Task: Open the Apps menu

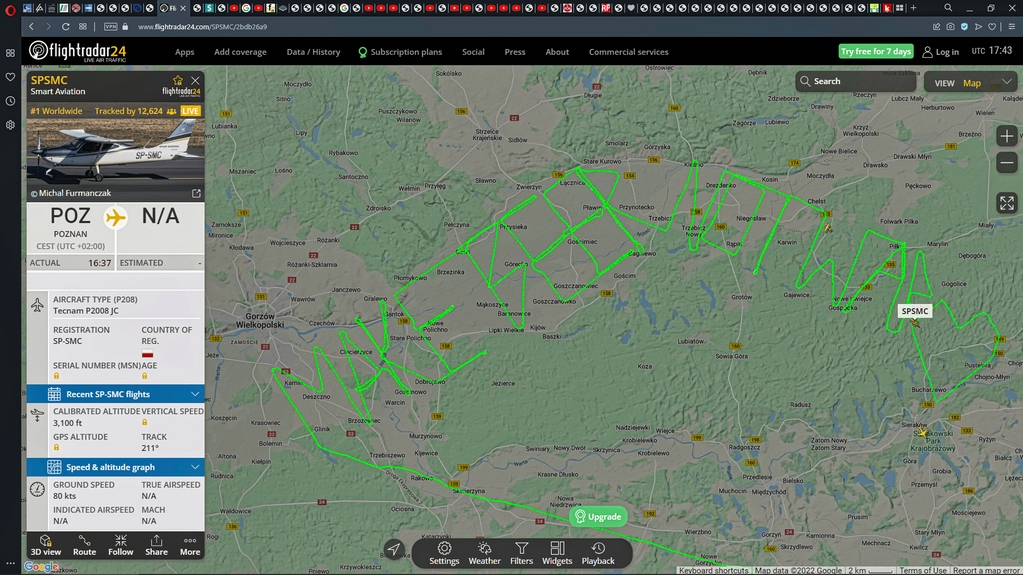Action: tap(185, 52)
